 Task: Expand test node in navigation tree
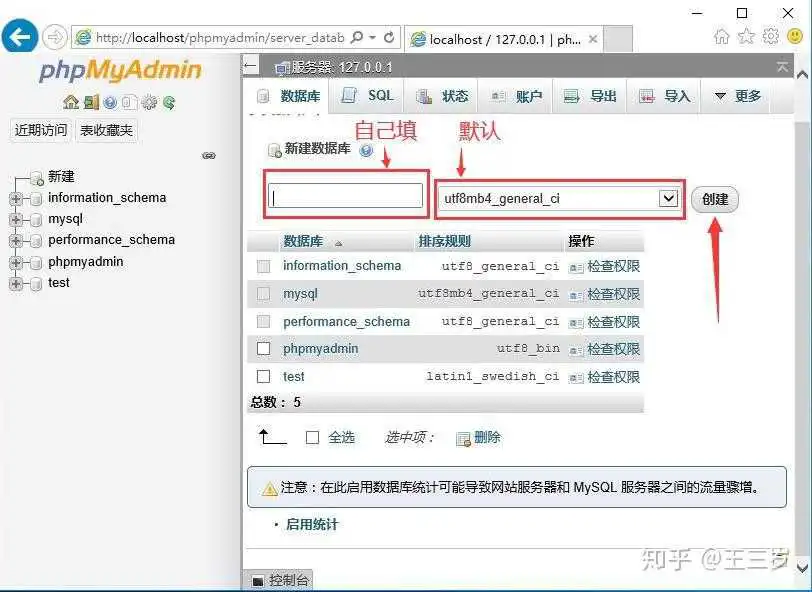click(16, 283)
